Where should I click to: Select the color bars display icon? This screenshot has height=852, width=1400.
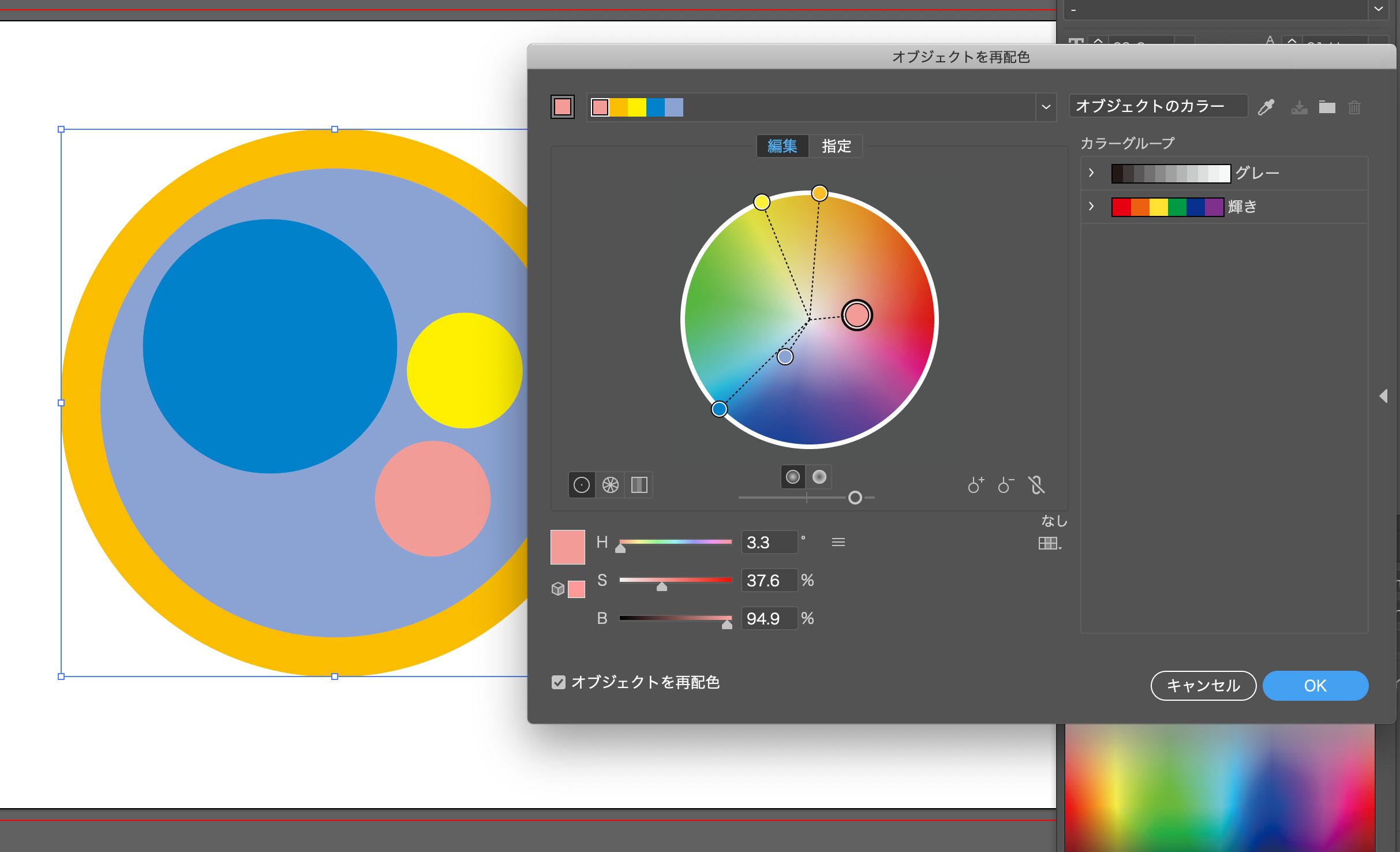coord(639,485)
